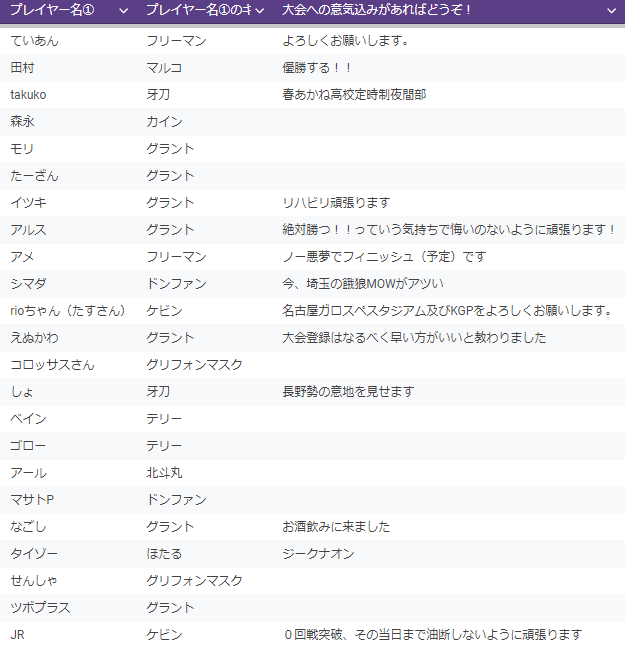Click the character cell カイン
The width and height of the screenshot is (625, 647).
pos(164,122)
